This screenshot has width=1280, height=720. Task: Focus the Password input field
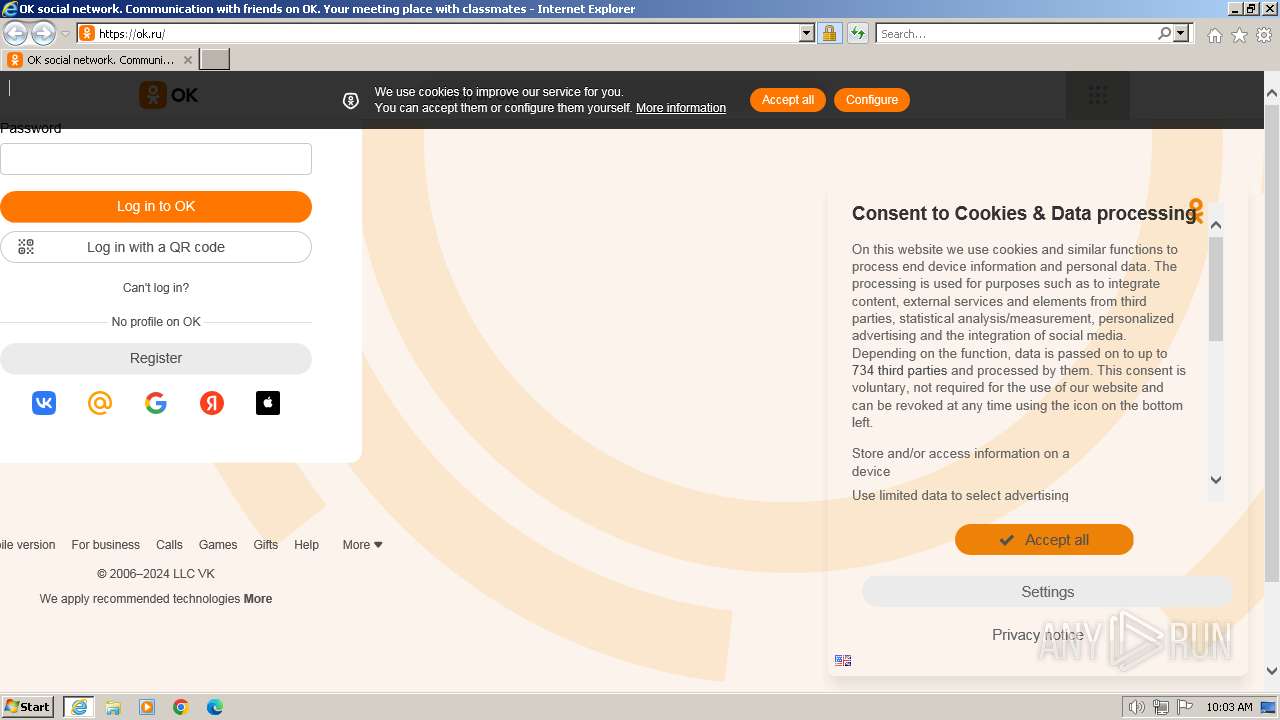pyautogui.click(x=156, y=159)
